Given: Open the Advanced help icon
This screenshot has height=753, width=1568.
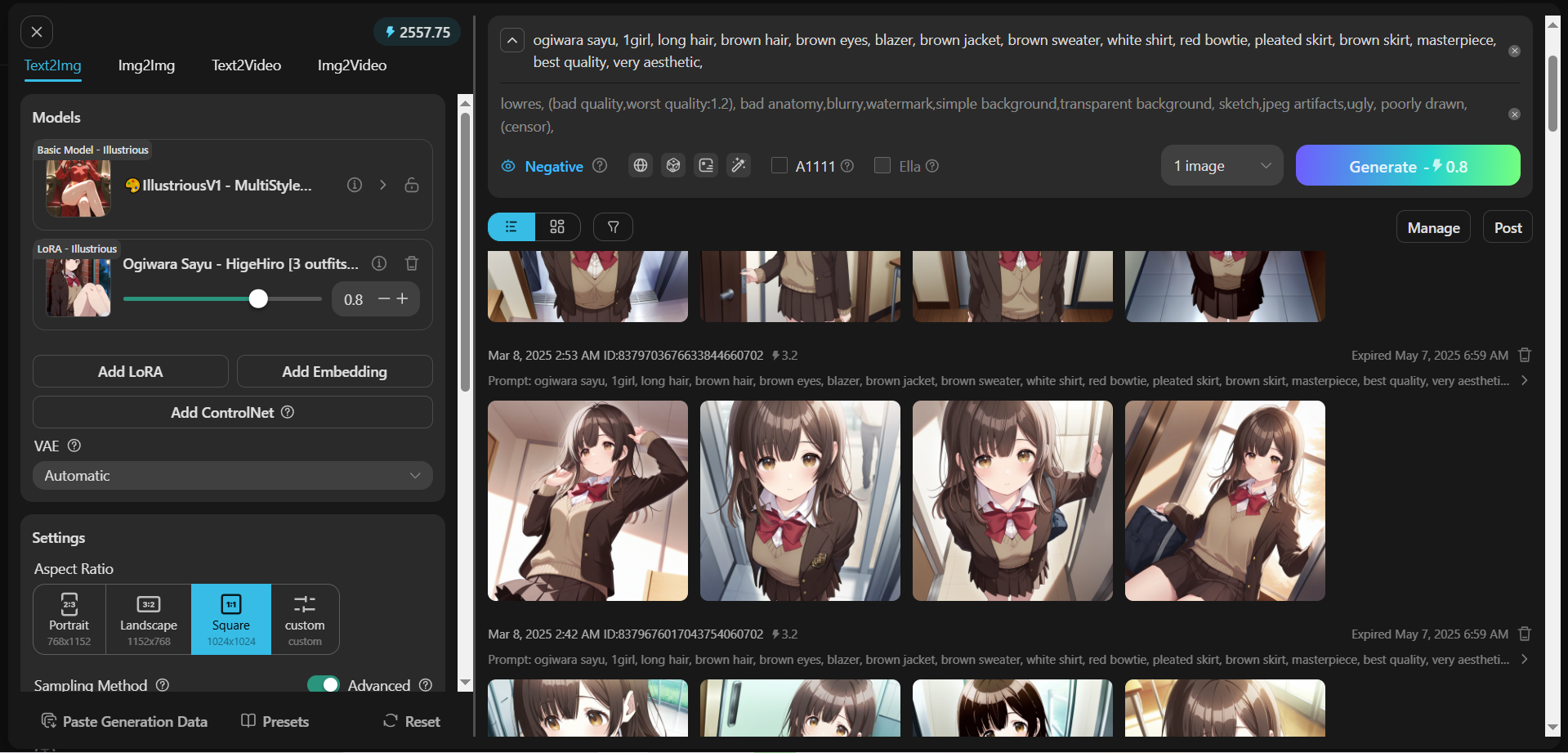Looking at the screenshot, I should (426, 685).
